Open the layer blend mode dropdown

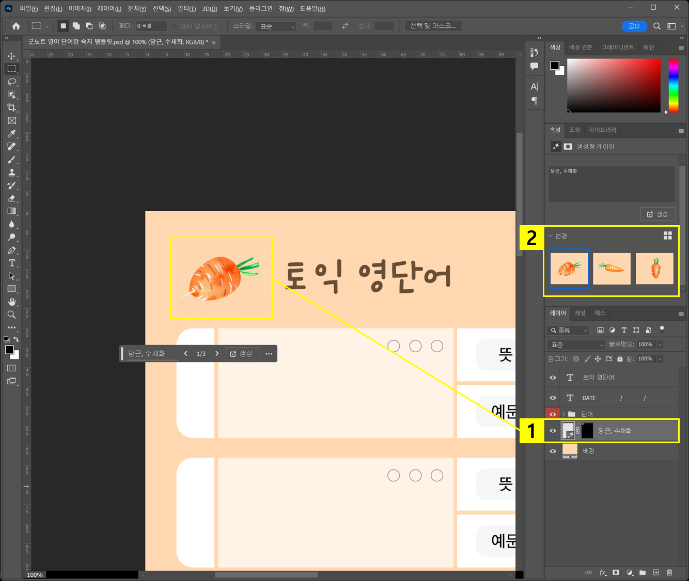(x=575, y=344)
